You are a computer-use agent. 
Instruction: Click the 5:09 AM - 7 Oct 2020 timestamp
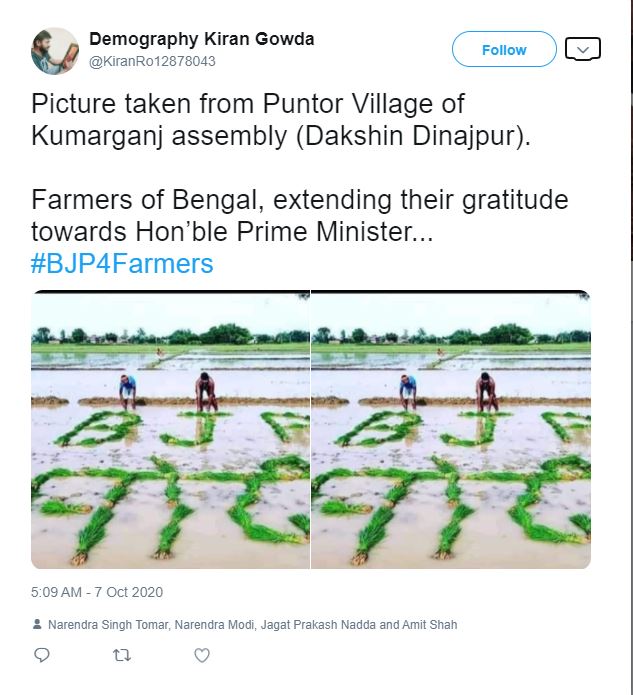[x=97, y=592]
